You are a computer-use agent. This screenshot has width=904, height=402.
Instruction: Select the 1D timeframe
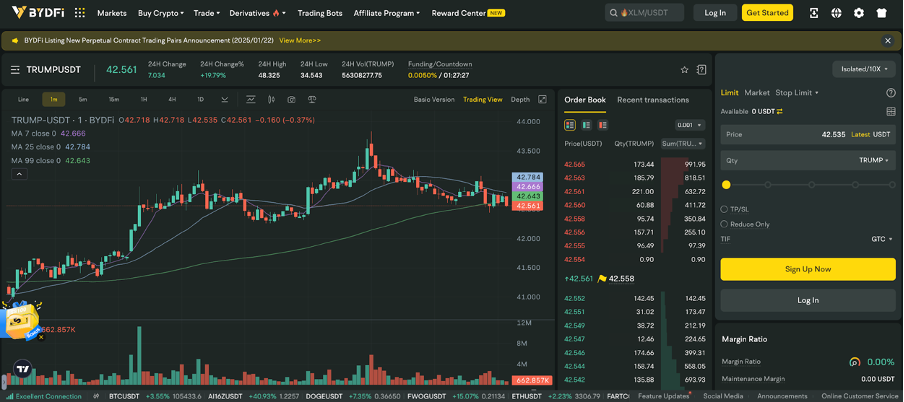[201, 99]
